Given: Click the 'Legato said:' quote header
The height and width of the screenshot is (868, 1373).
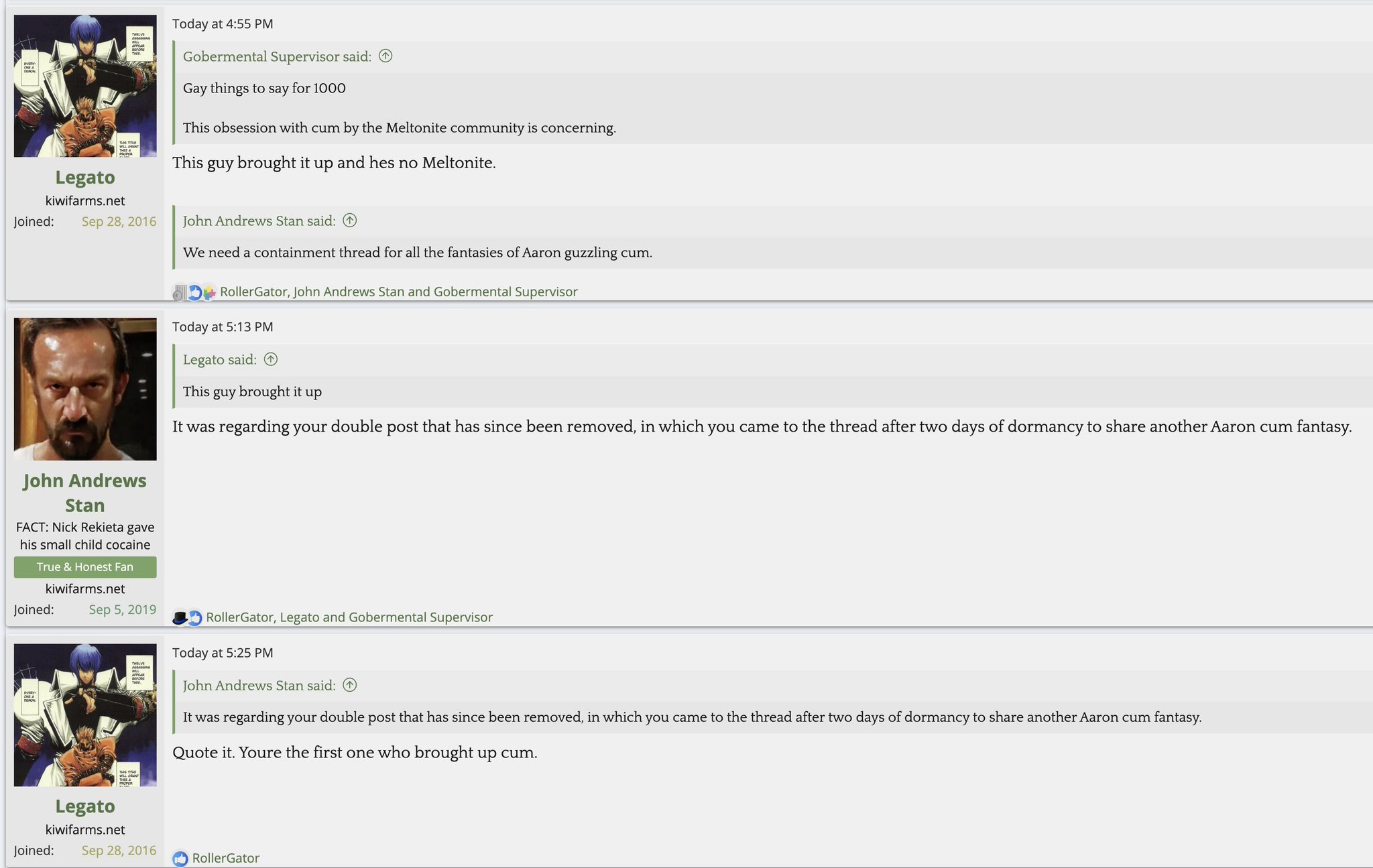Looking at the screenshot, I should 219,360.
